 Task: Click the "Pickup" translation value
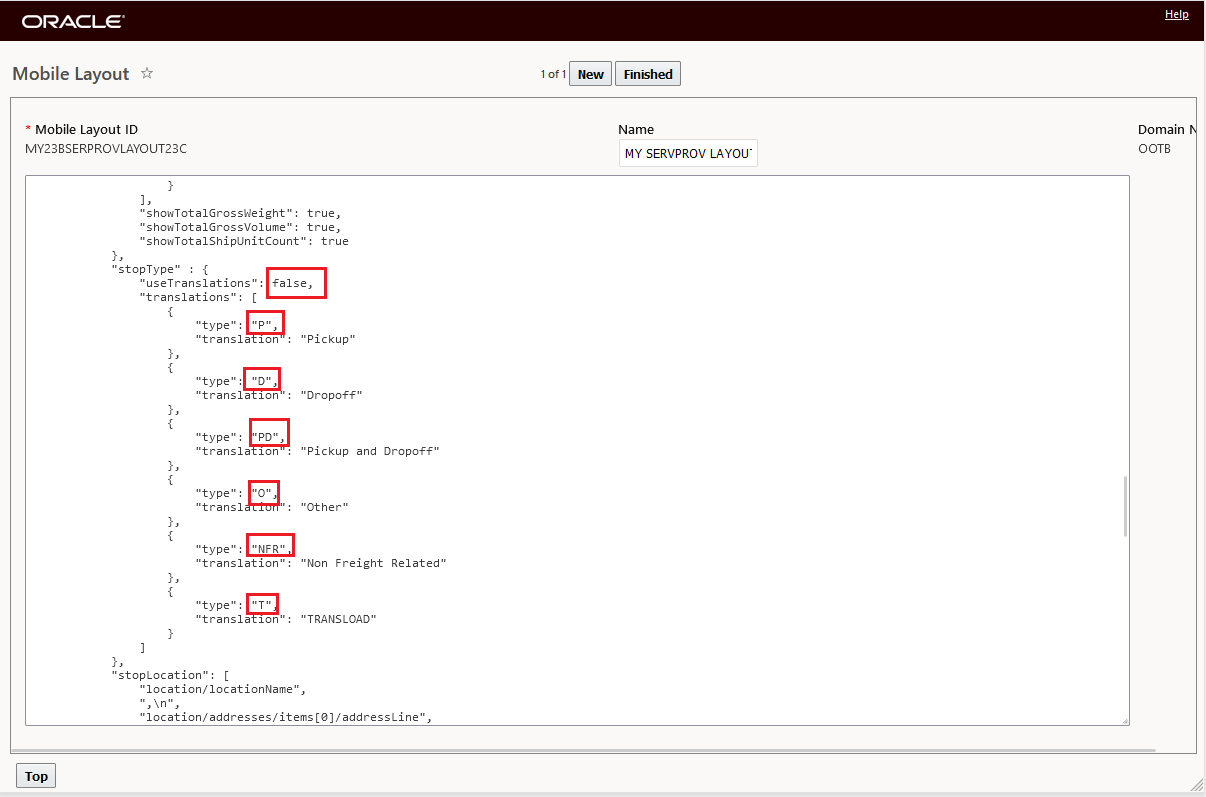(x=328, y=339)
